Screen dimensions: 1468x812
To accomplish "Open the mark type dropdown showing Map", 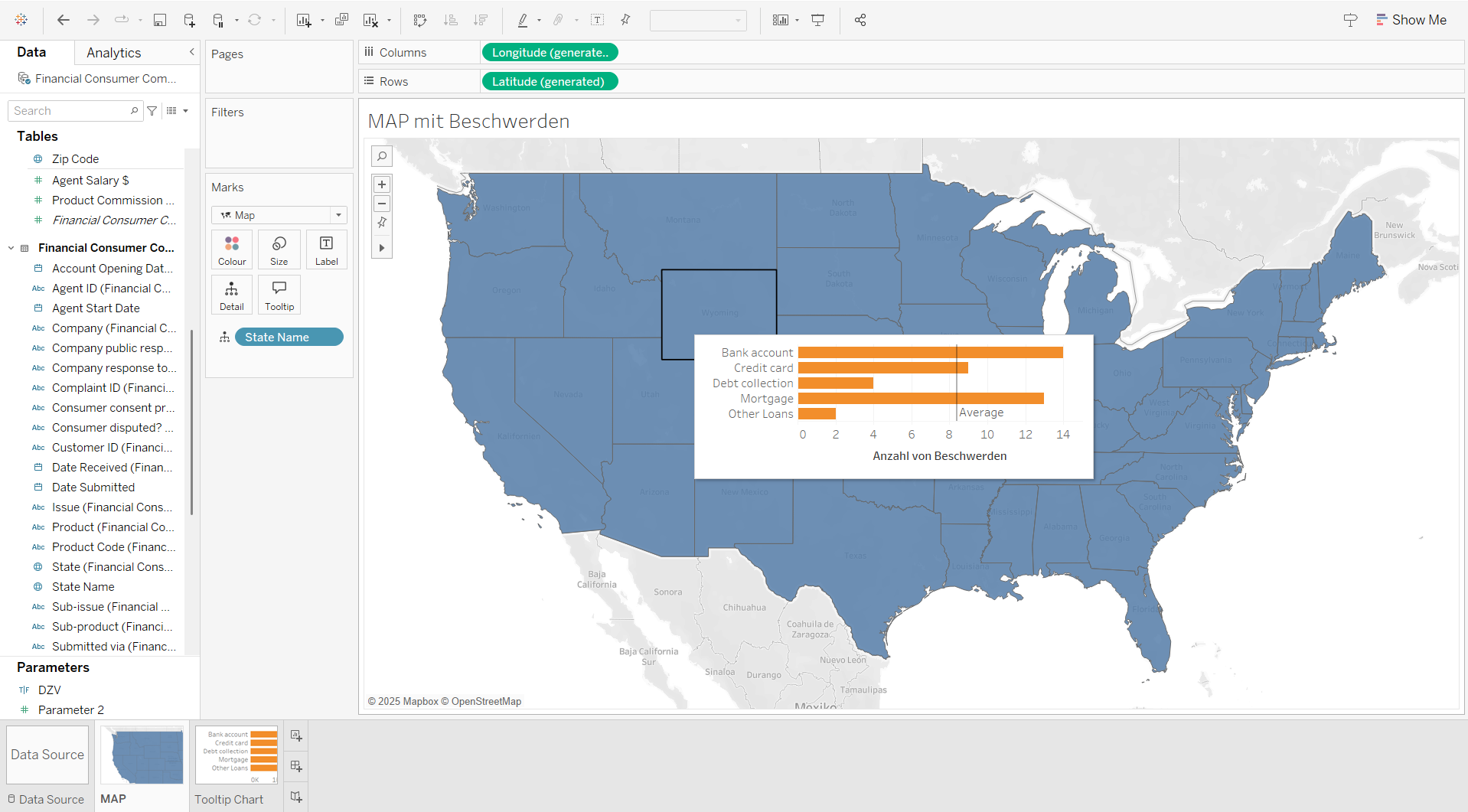I will click(x=338, y=214).
